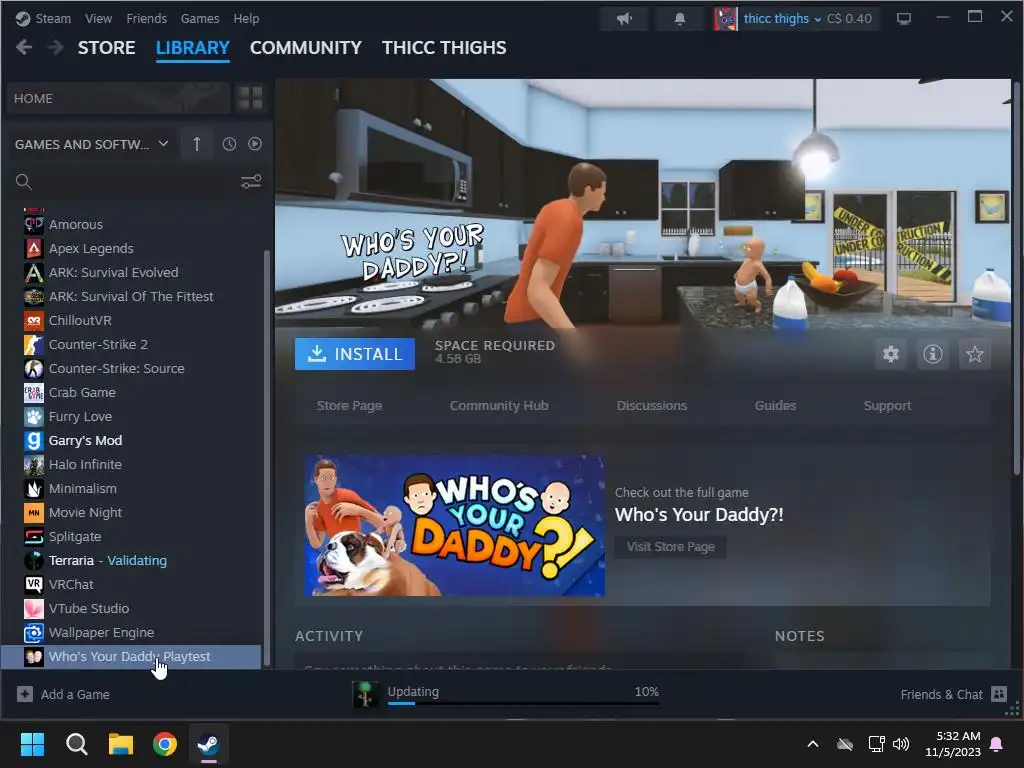The height and width of the screenshot is (768, 1024).
Task: Click the Steam logo icon in the menu bar
Action: point(24,19)
